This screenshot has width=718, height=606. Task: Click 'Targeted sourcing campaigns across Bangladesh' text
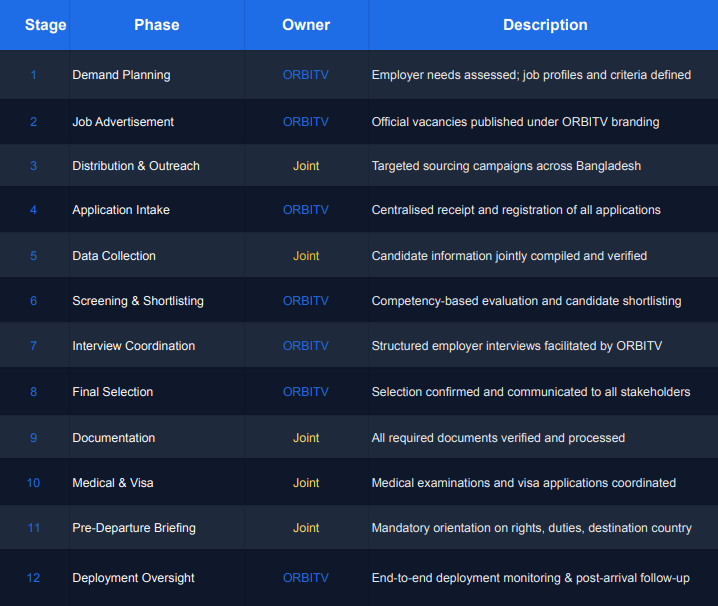pyautogui.click(x=506, y=166)
